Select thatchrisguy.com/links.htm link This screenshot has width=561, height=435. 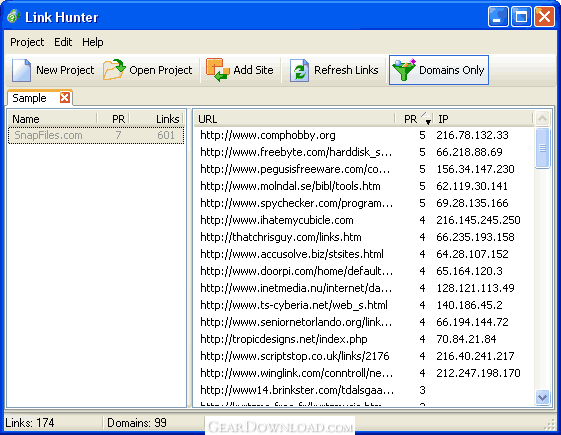point(280,237)
